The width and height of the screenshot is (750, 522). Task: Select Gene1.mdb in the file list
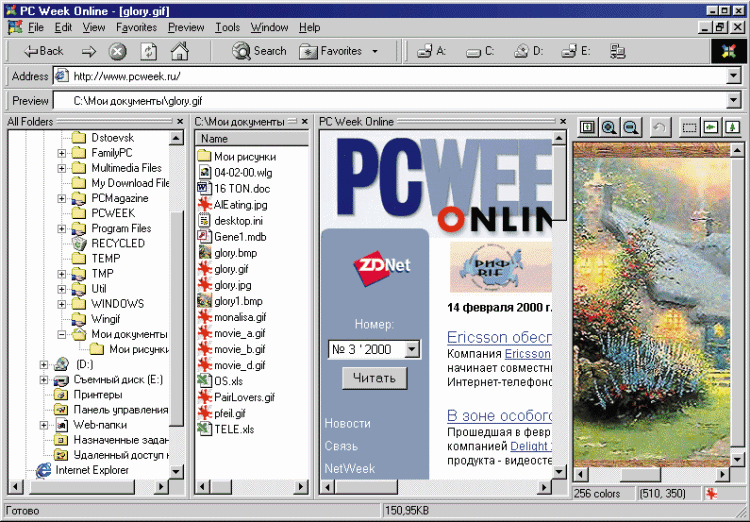[x=240, y=237]
